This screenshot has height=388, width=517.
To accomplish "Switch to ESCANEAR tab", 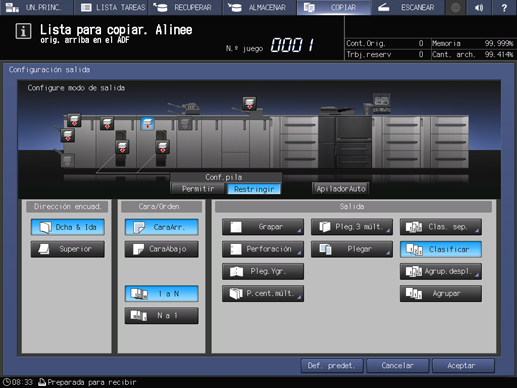I will tap(408, 7).
